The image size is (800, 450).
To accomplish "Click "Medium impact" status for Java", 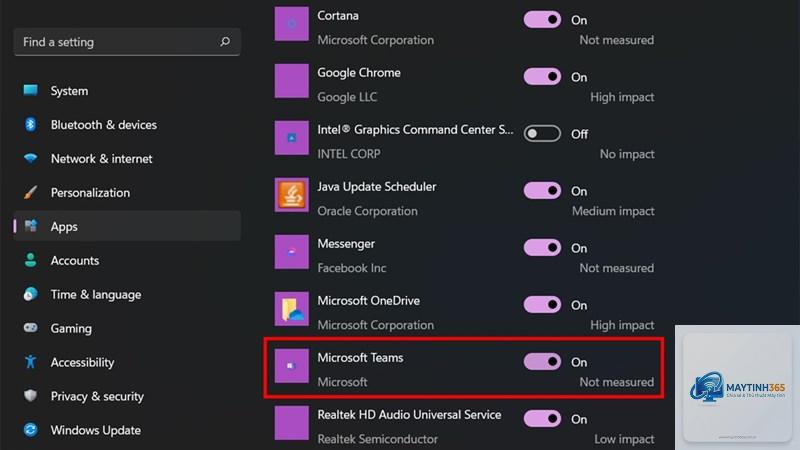I will (x=613, y=211).
